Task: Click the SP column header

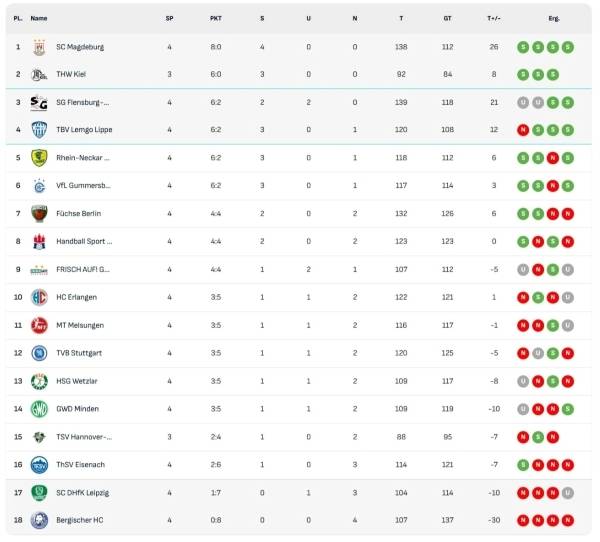Action: point(169,18)
